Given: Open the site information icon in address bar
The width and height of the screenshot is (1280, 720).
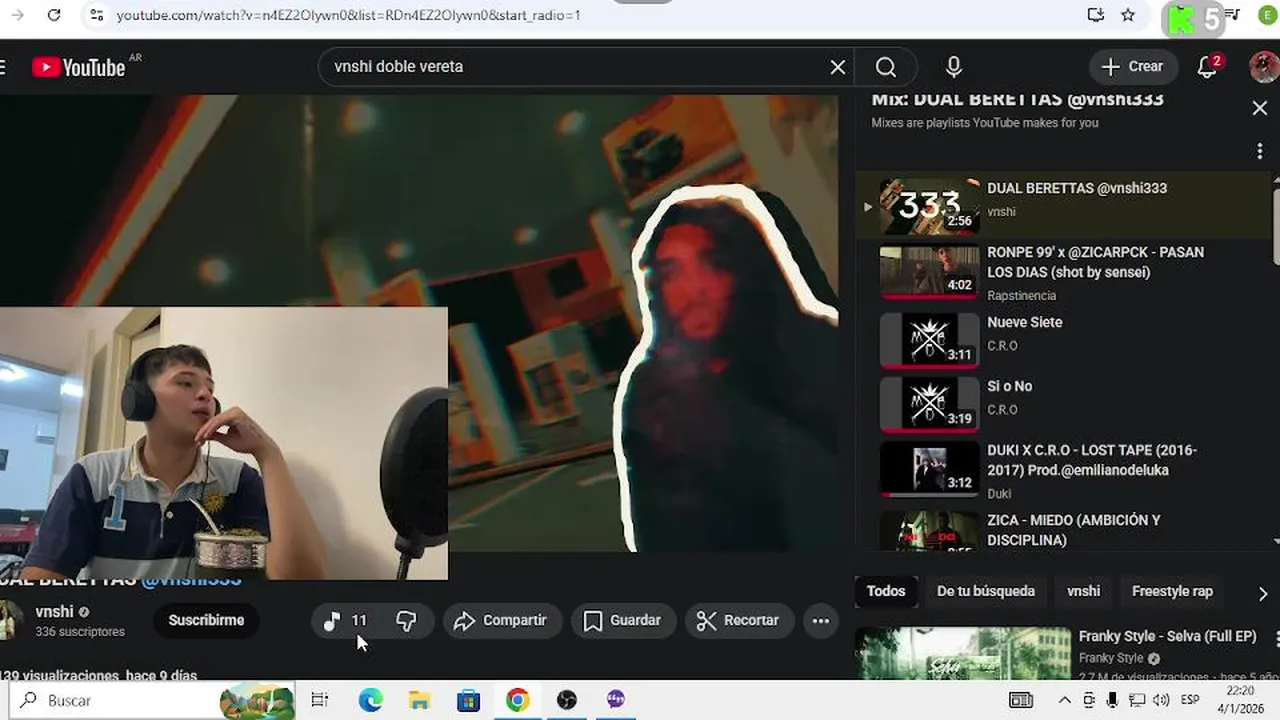Looking at the screenshot, I should click(96, 15).
